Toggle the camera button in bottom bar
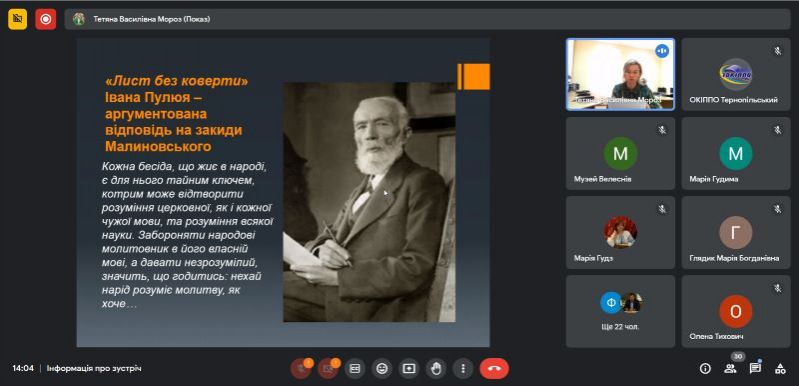 (328, 368)
